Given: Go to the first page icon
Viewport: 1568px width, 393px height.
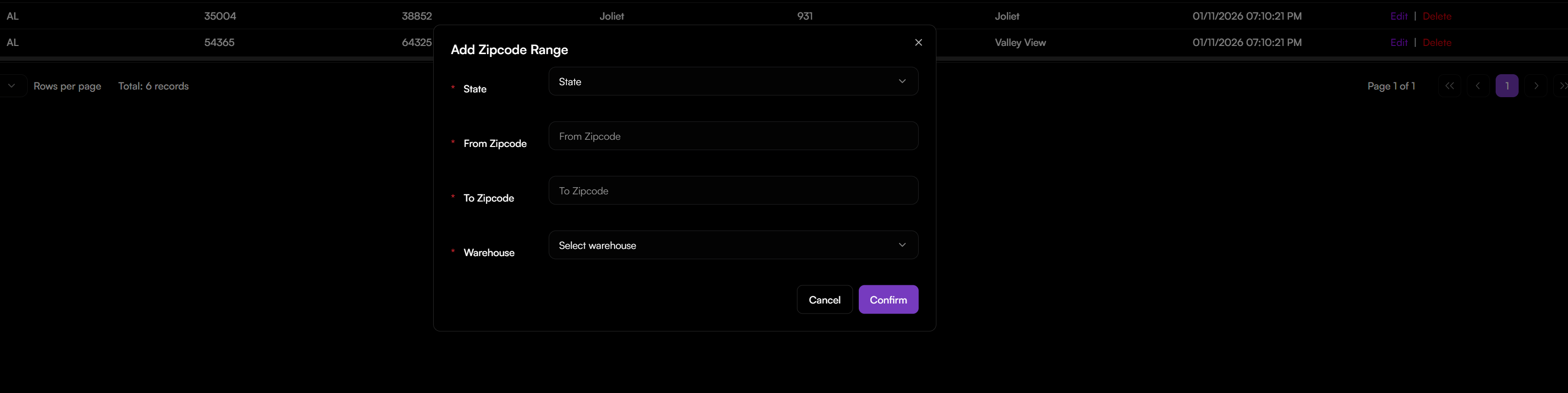Looking at the screenshot, I should pos(1449,86).
